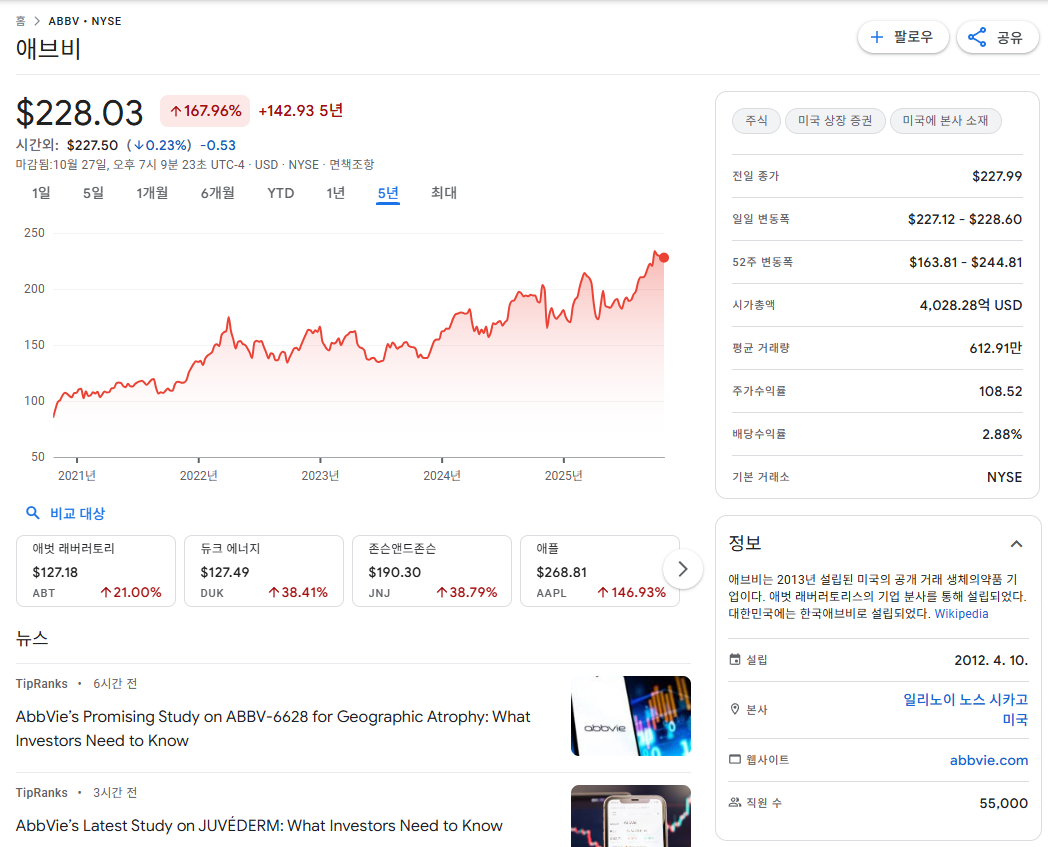Click the web icon next to 웹사이트

[x=735, y=759]
